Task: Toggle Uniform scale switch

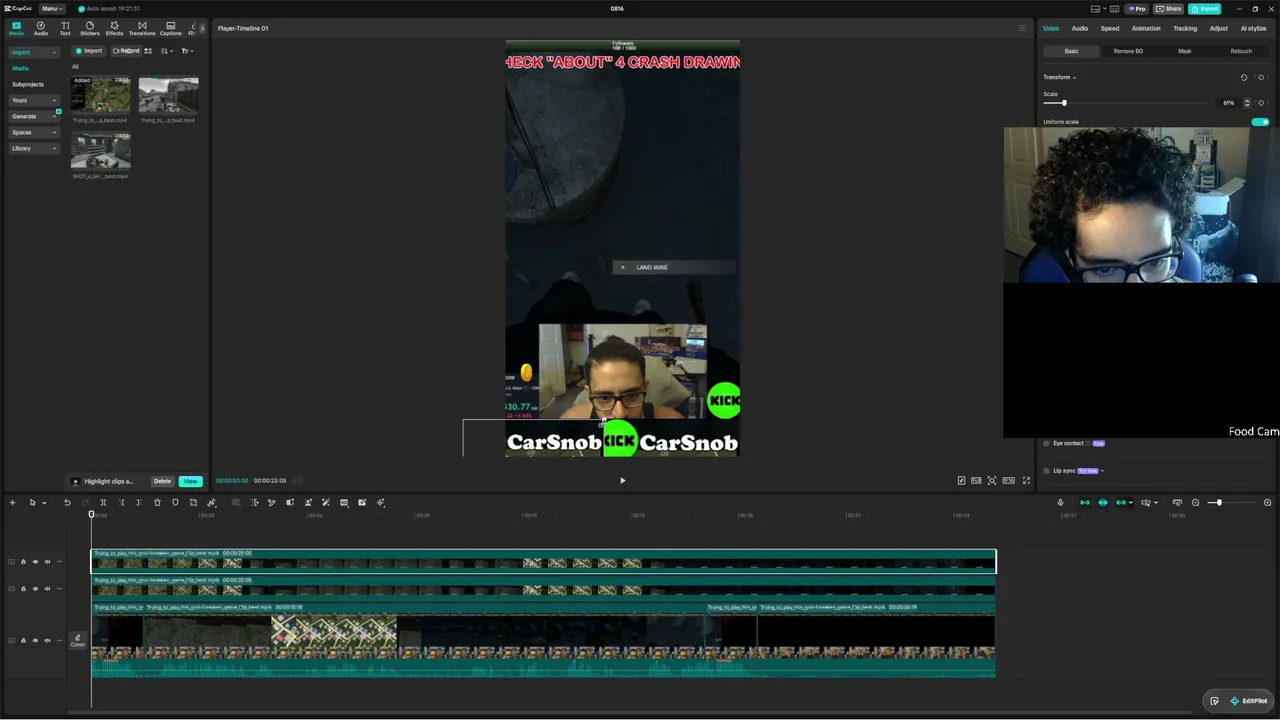Action: (x=1260, y=122)
